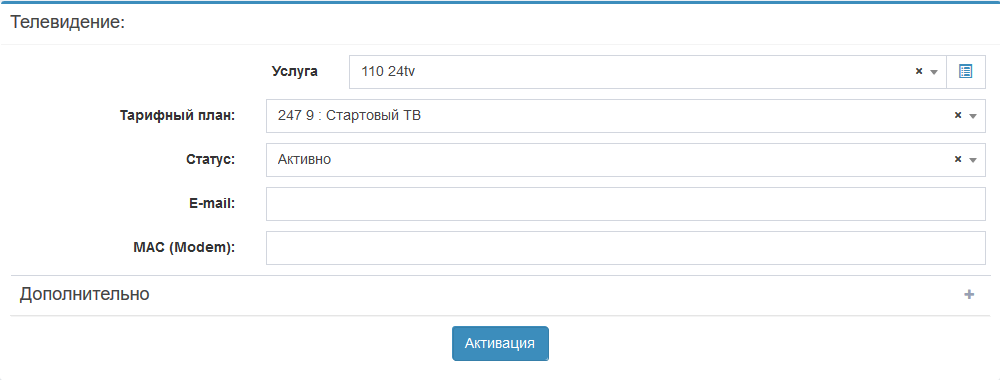Click the MAC (Modem) label
This screenshot has width=1000, height=380.
(184, 248)
